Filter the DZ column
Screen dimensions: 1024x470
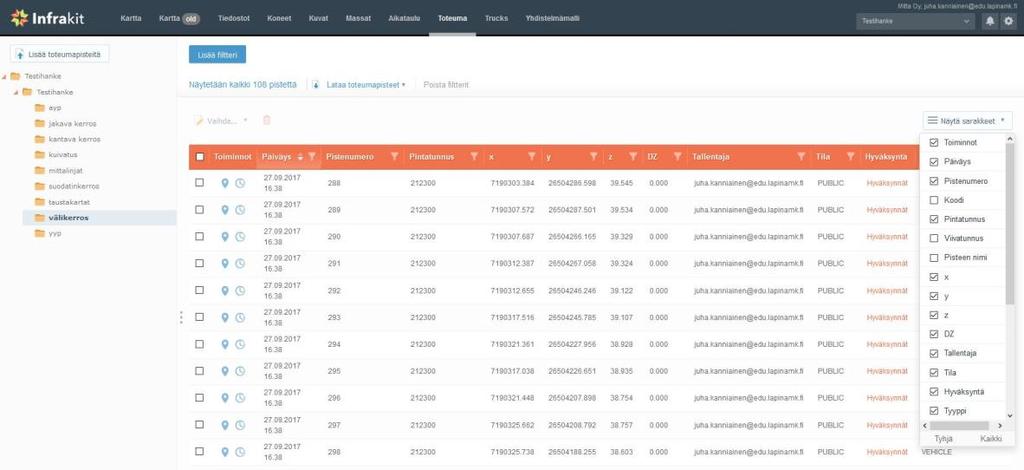coord(678,157)
